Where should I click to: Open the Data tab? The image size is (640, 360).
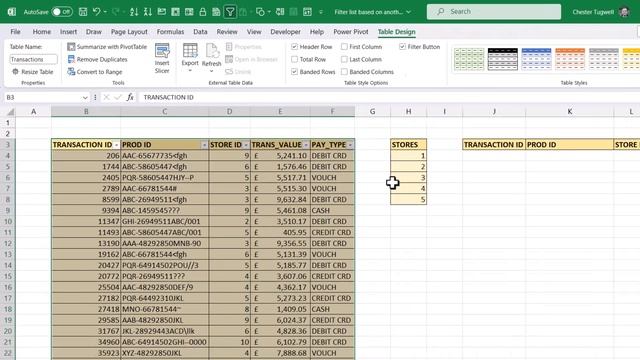click(200, 31)
